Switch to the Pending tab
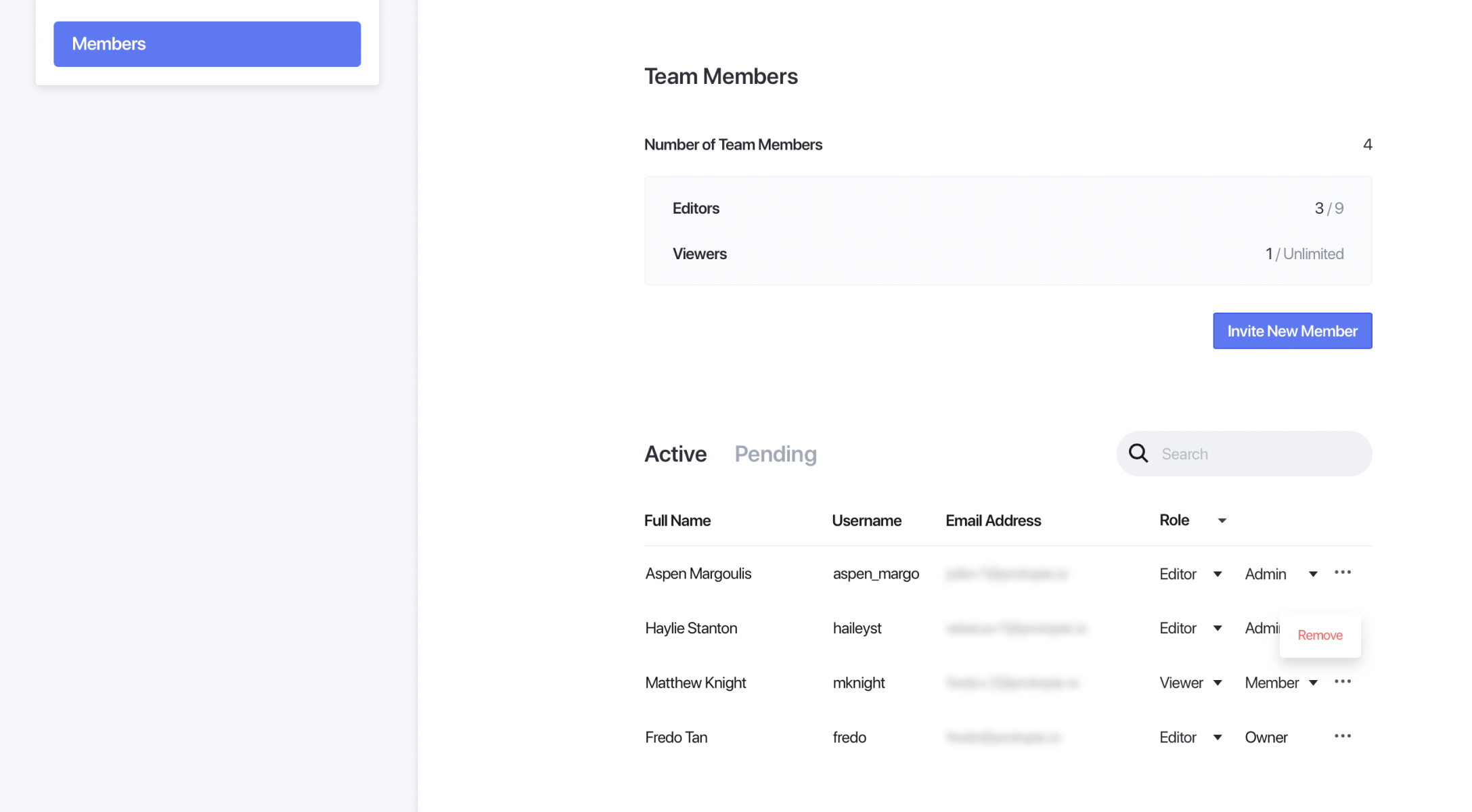The width and height of the screenshot is (1472, 812). (776, 453)
